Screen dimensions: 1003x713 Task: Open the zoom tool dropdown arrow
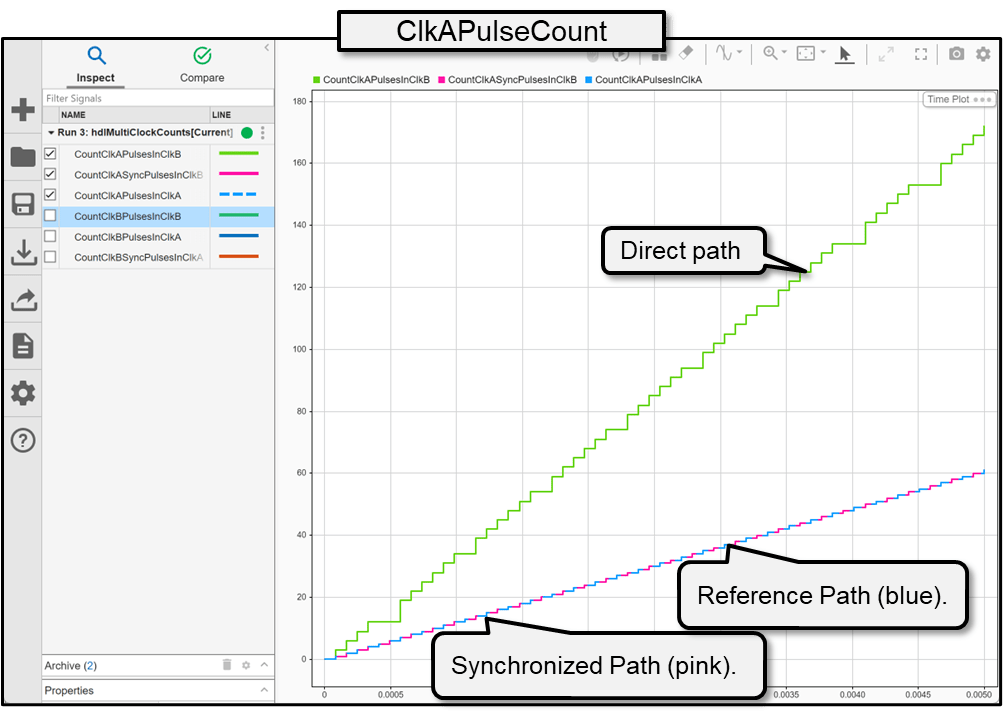point(785,54)
